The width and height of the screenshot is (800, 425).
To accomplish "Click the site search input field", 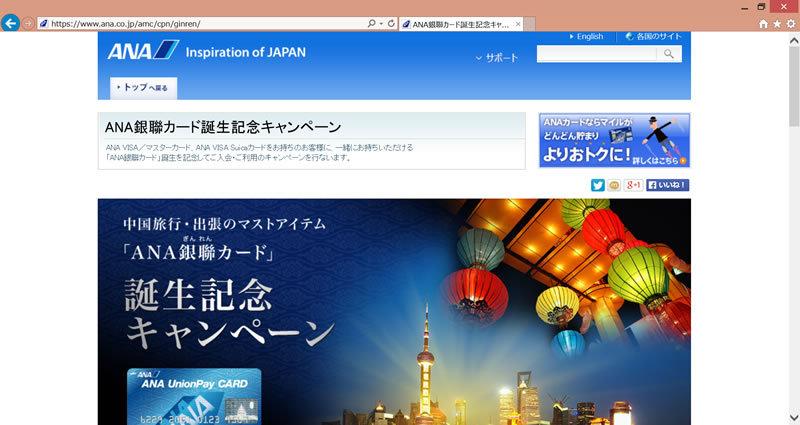I will point(596,54).
